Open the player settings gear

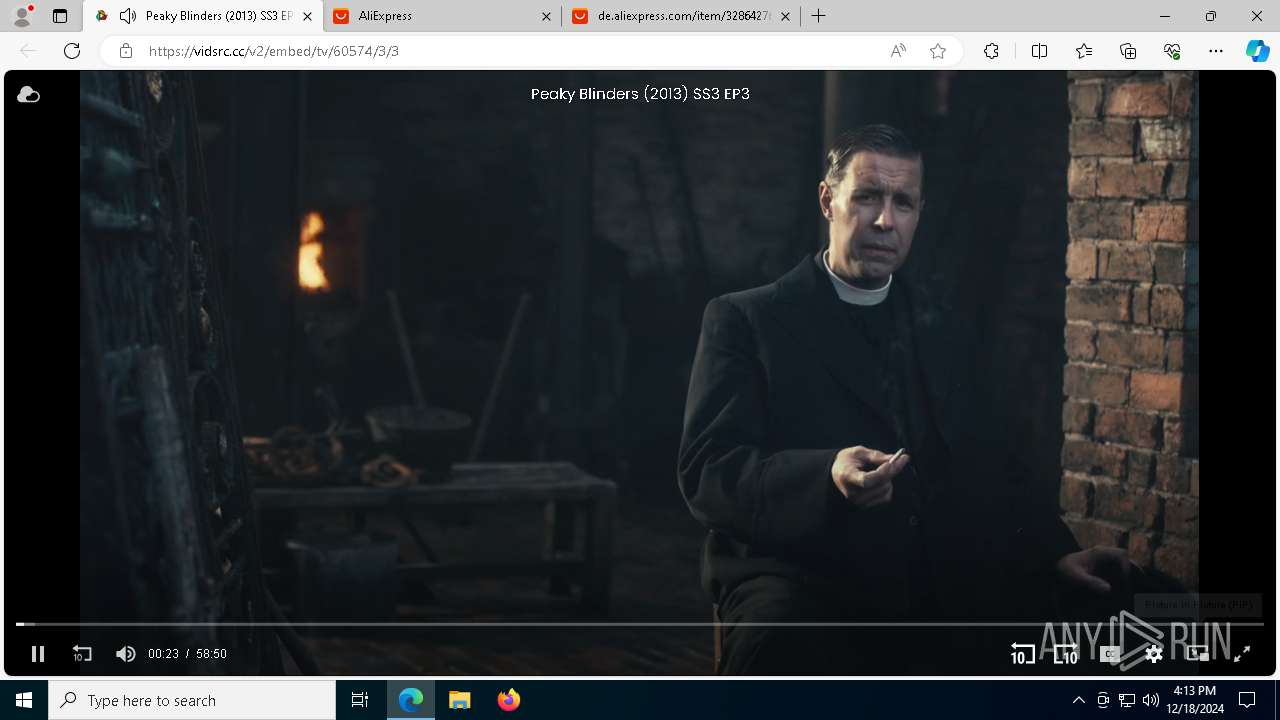tap(1154, 654)
